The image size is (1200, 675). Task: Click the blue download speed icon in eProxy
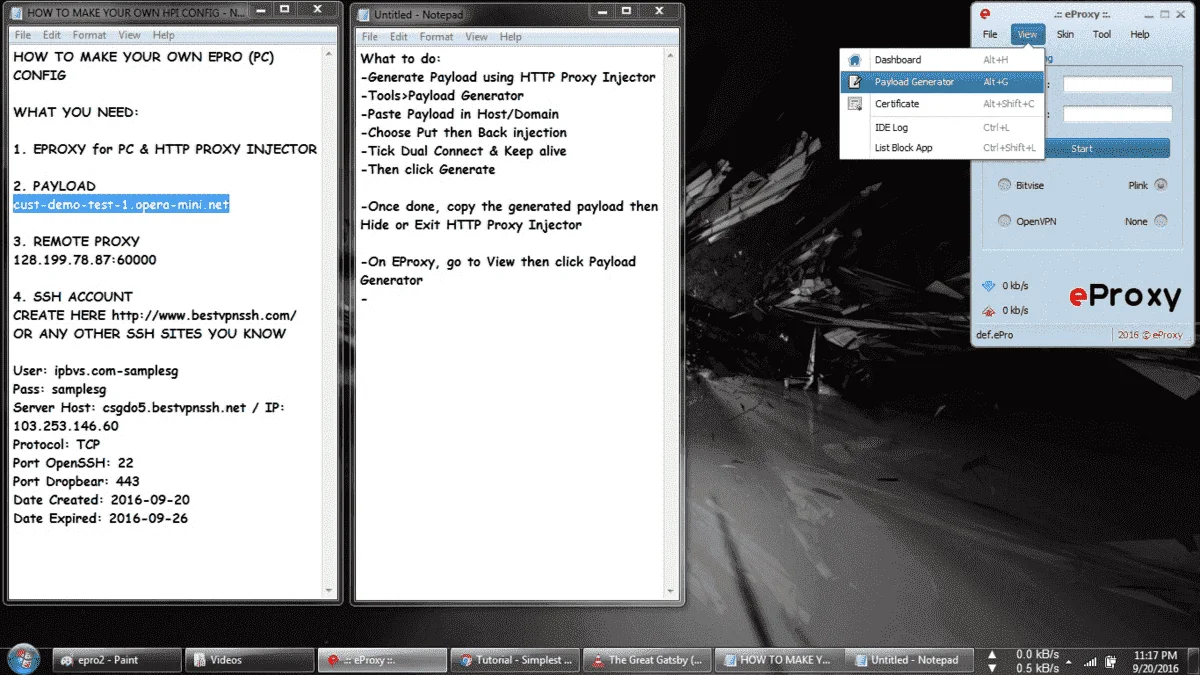click(x=989, y=287)
